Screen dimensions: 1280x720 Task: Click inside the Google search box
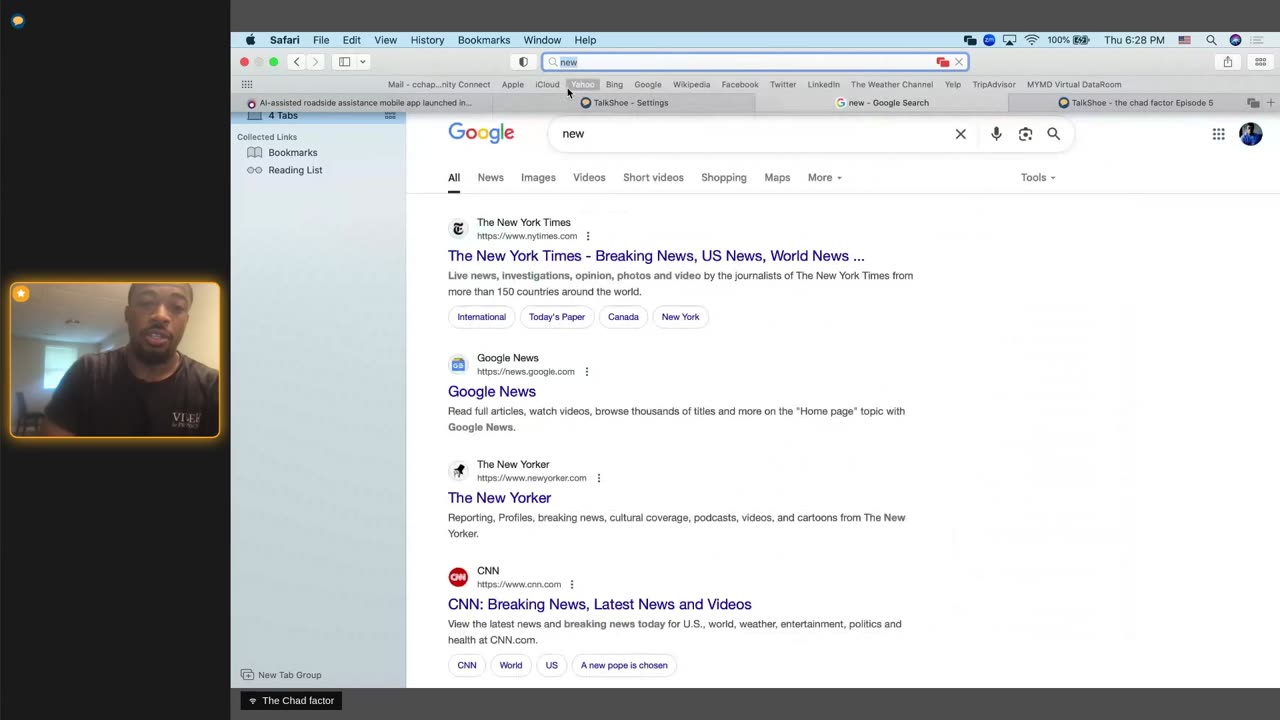750,134
